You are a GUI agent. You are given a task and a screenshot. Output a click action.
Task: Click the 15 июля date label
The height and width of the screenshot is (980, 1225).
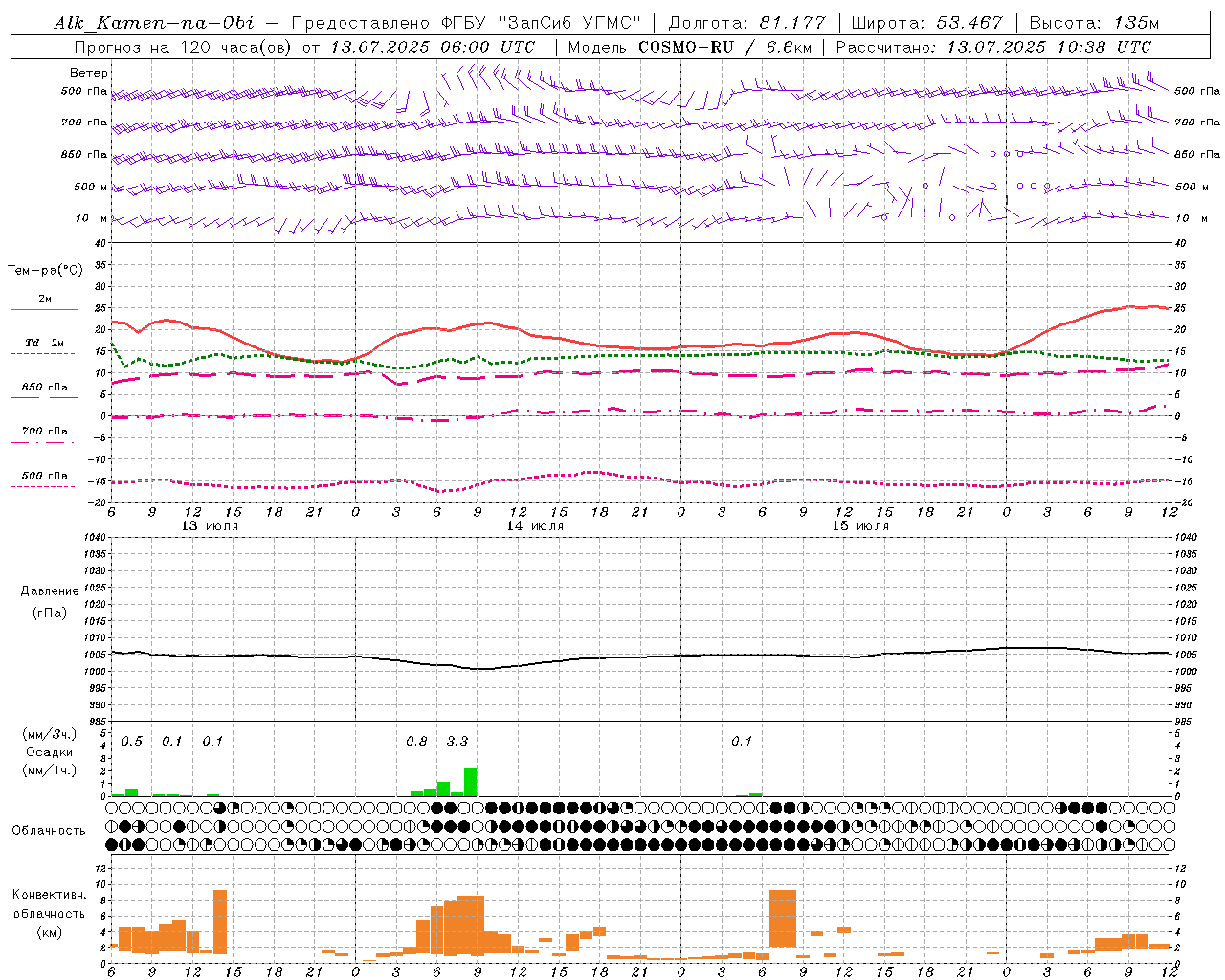tap(860, 526)
